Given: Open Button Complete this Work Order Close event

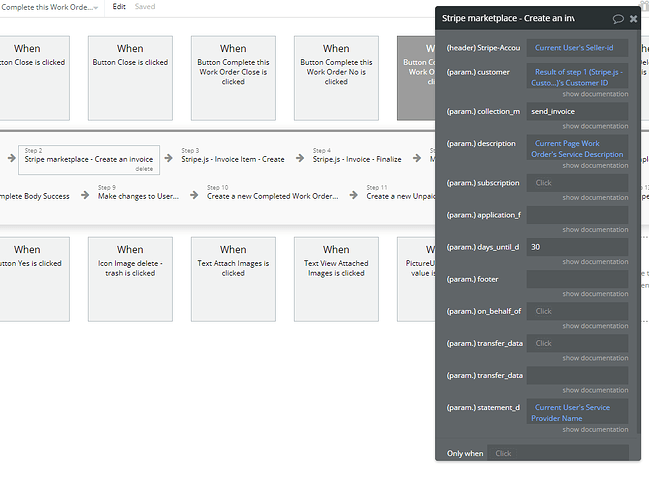Looking at the screenshot, I should pyautogui.click(x=233, y=78).
